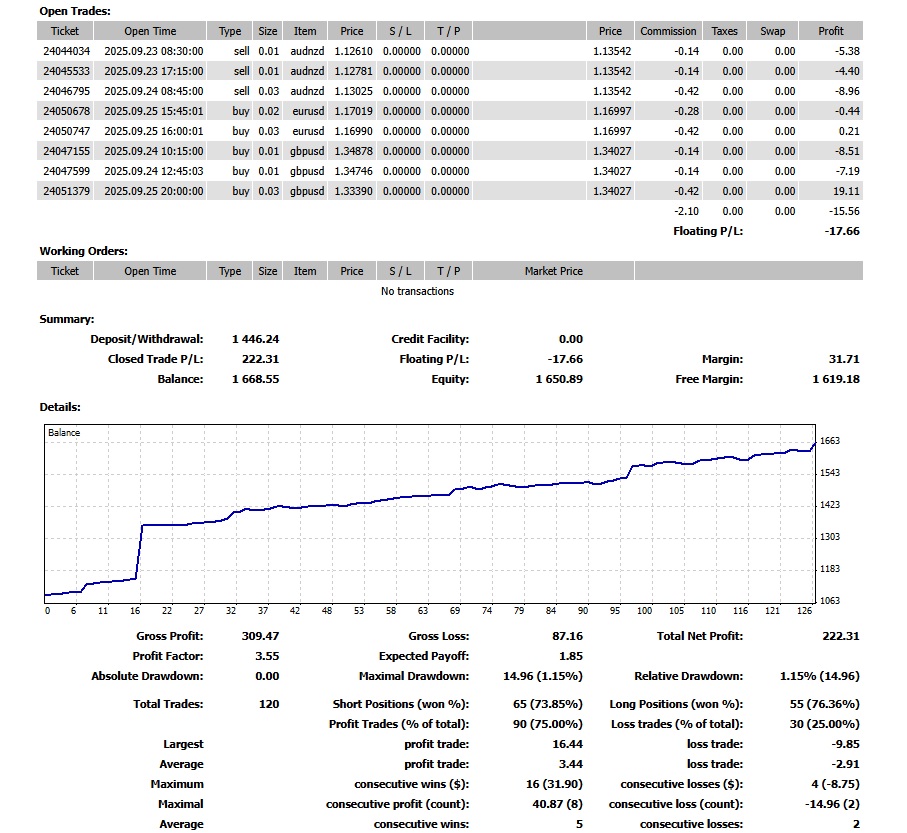Click the Swap column header
This screenshot has height=833, width=907.
pyautogui.click(x=772, y=31)
